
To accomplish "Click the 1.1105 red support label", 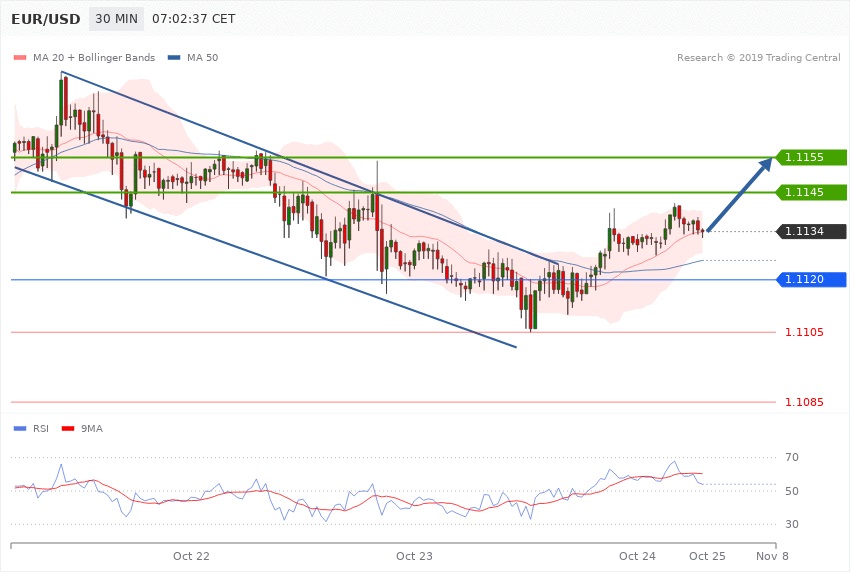I will 804,332.
